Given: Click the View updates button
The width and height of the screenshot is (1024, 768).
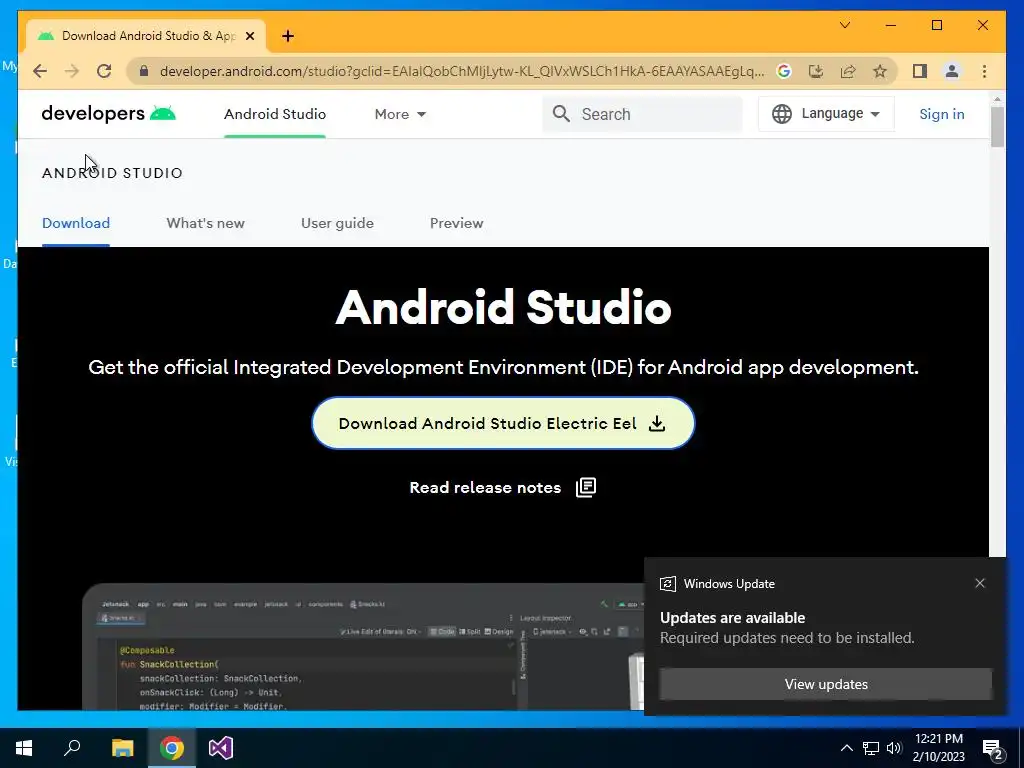Looking at the screenshot, I should (825, 684).
